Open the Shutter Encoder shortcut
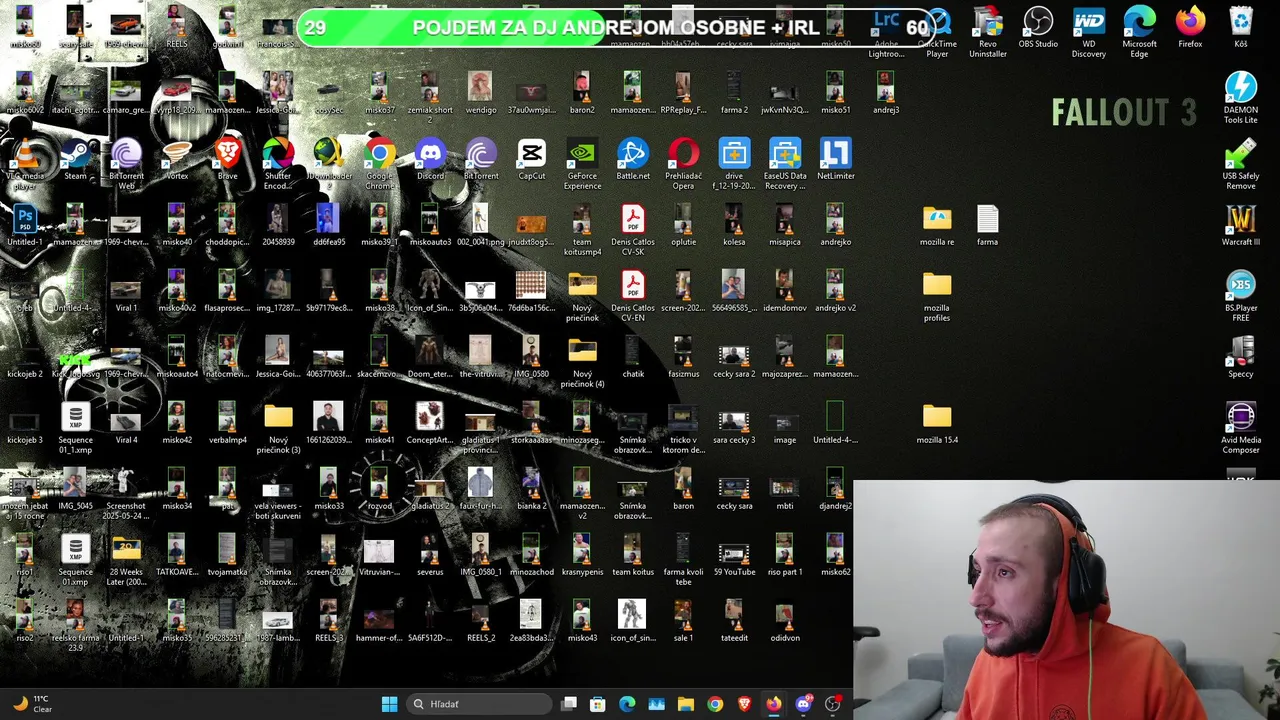The height and width of the screenshot is (720, 1280). coord(278,163)
